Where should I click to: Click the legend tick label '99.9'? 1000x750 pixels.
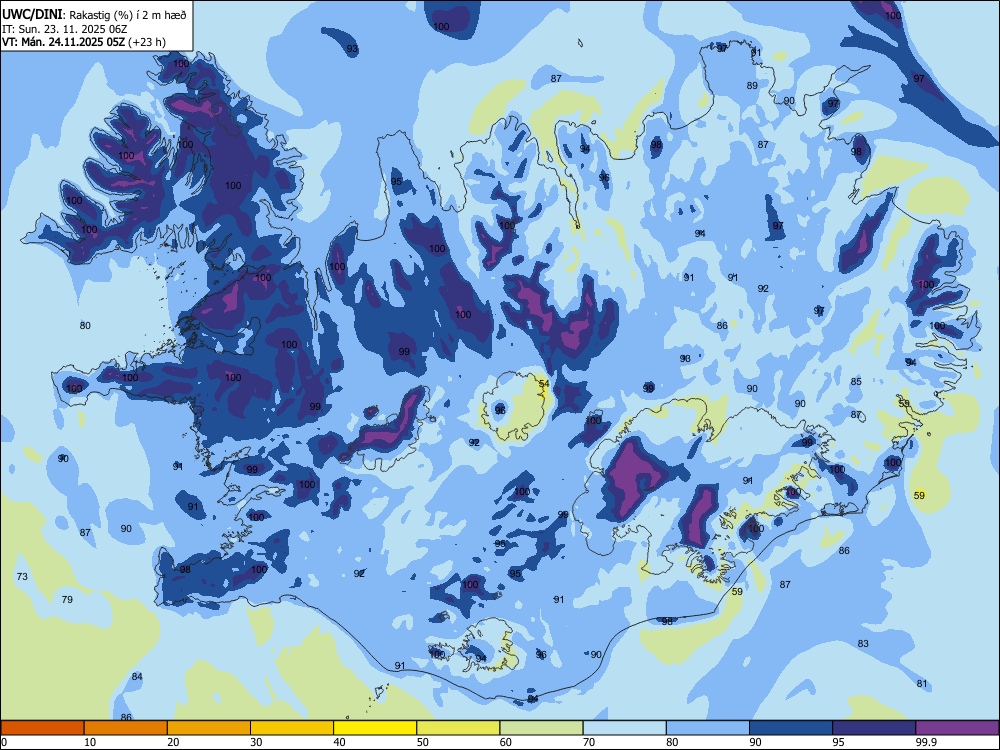pyautogui.click(x=926, y=742)
